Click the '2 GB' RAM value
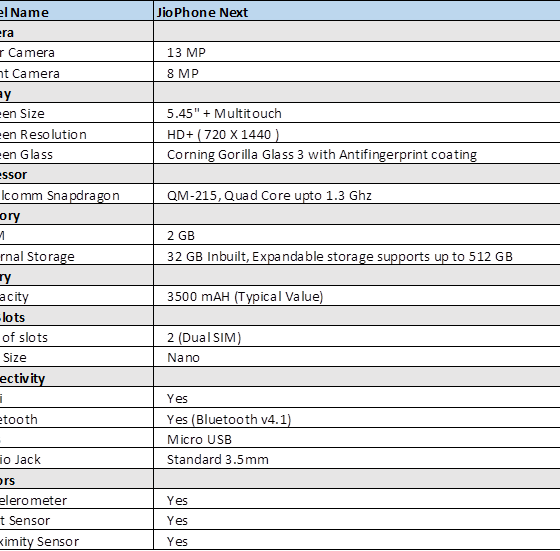Screen dimensions: 560x551 tap(181, 236)
